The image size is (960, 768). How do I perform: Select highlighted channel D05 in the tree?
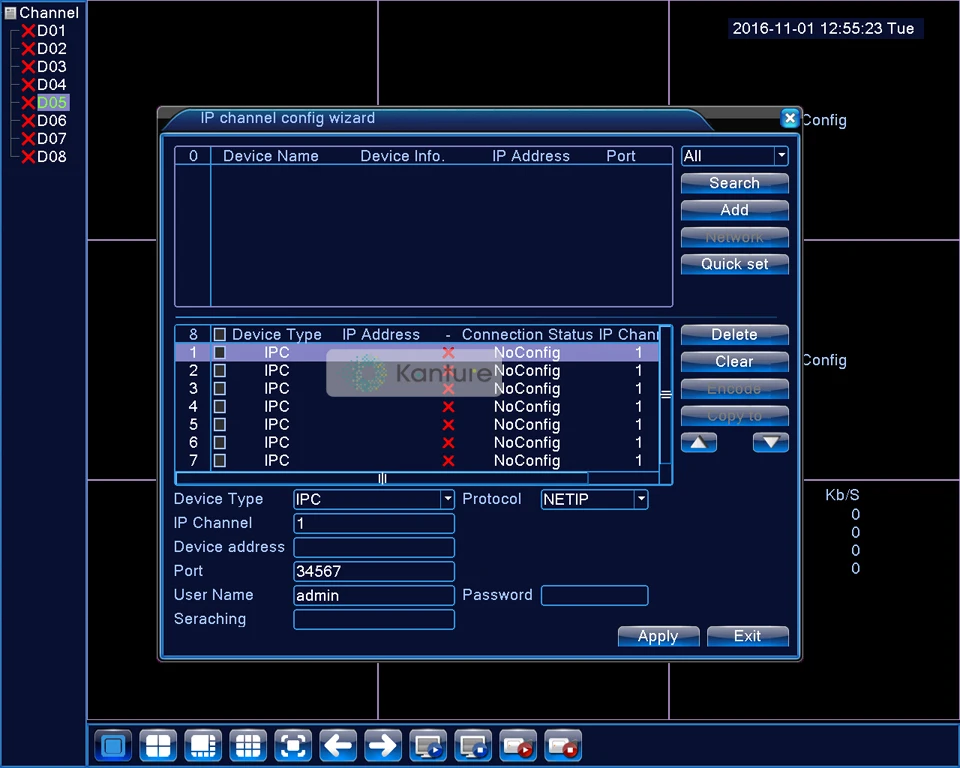click(51, 102)
